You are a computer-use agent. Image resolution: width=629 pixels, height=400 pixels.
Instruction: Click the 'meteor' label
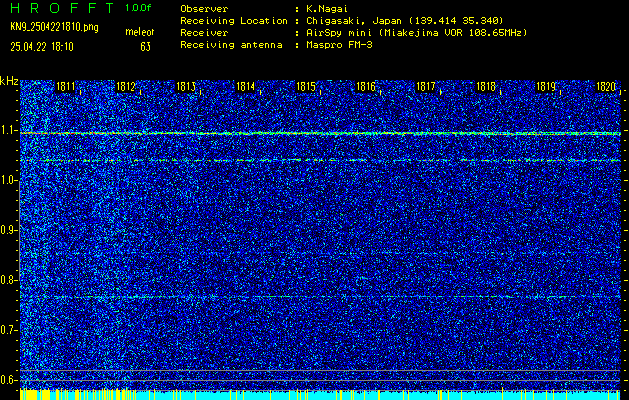[140, 32]
